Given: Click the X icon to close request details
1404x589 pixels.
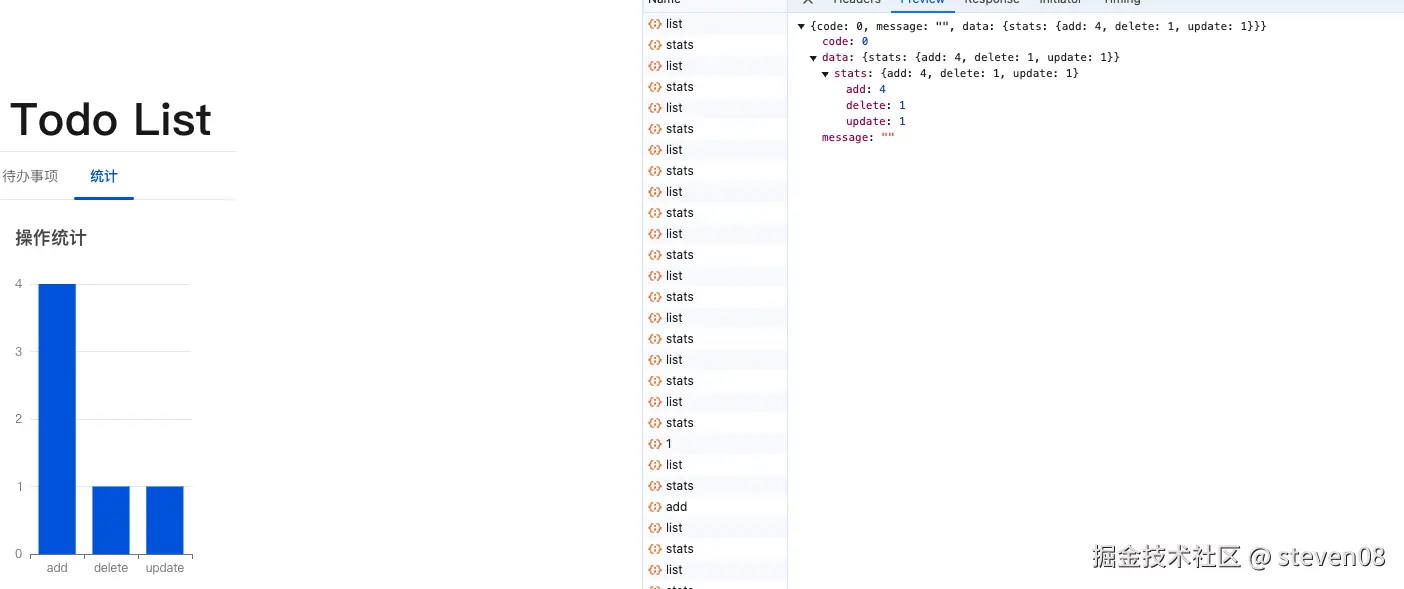Looking at the screenshot, I should point(807,2).
